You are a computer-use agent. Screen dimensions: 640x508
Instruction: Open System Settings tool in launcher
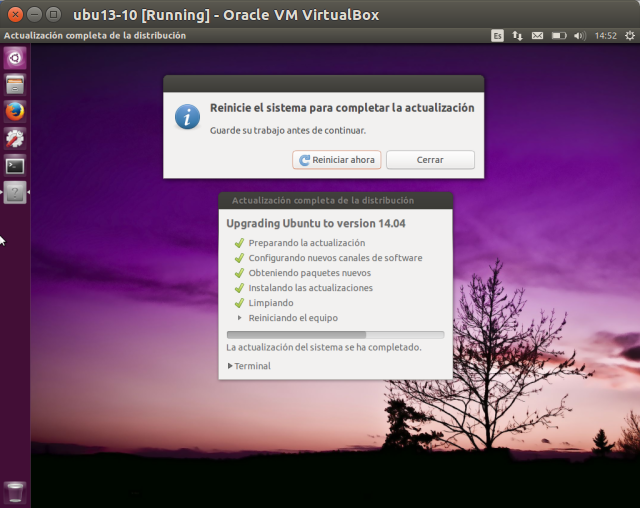point(15,139)
